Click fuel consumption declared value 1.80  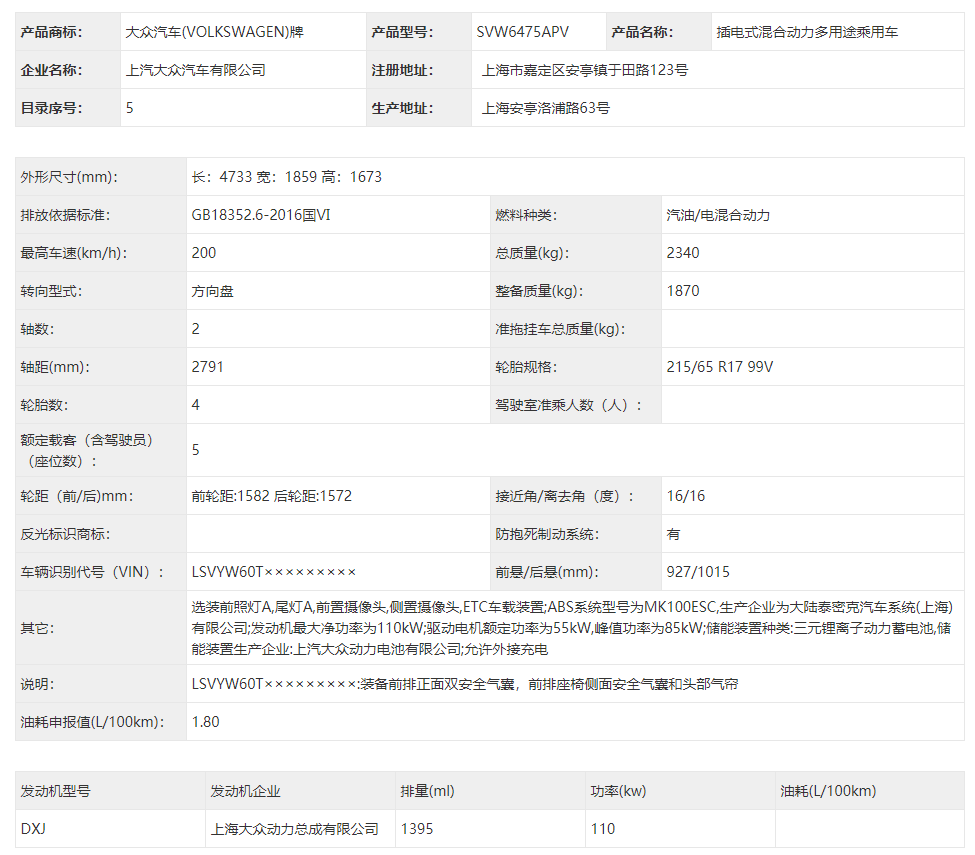[x=206, y=722]
